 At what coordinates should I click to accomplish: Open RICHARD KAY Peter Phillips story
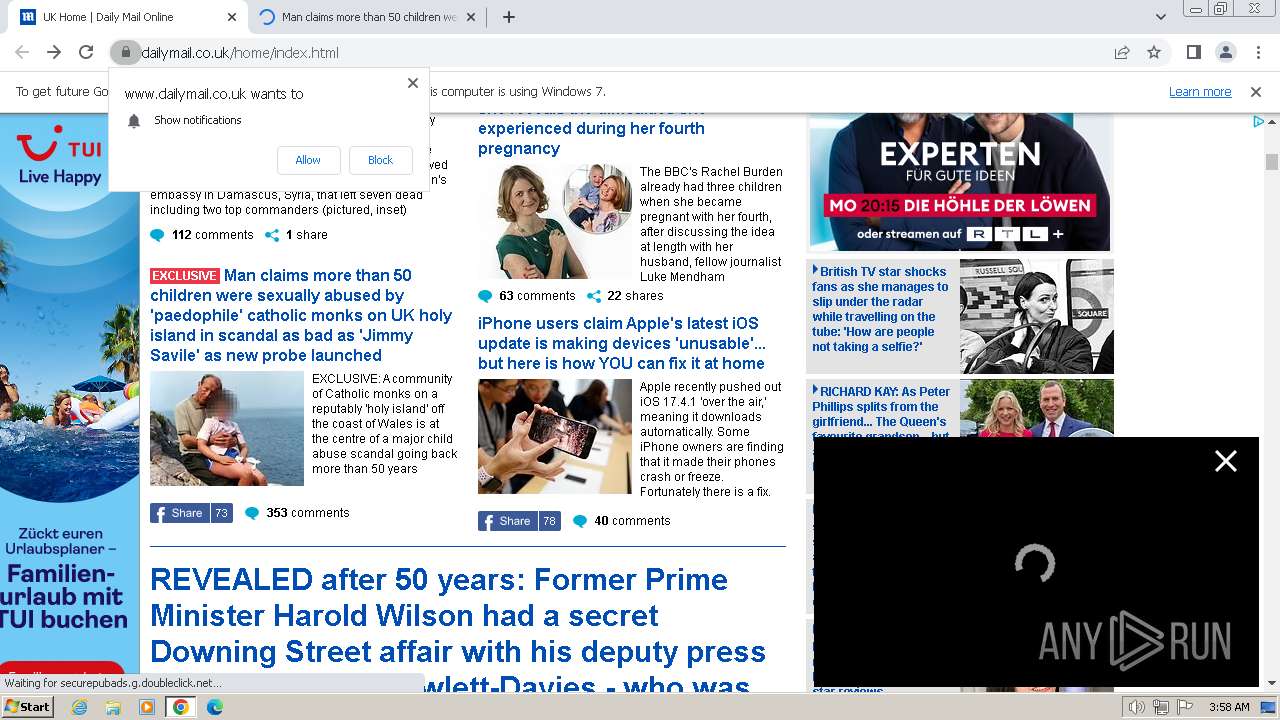pyautogui.click(x=881, y=408)
